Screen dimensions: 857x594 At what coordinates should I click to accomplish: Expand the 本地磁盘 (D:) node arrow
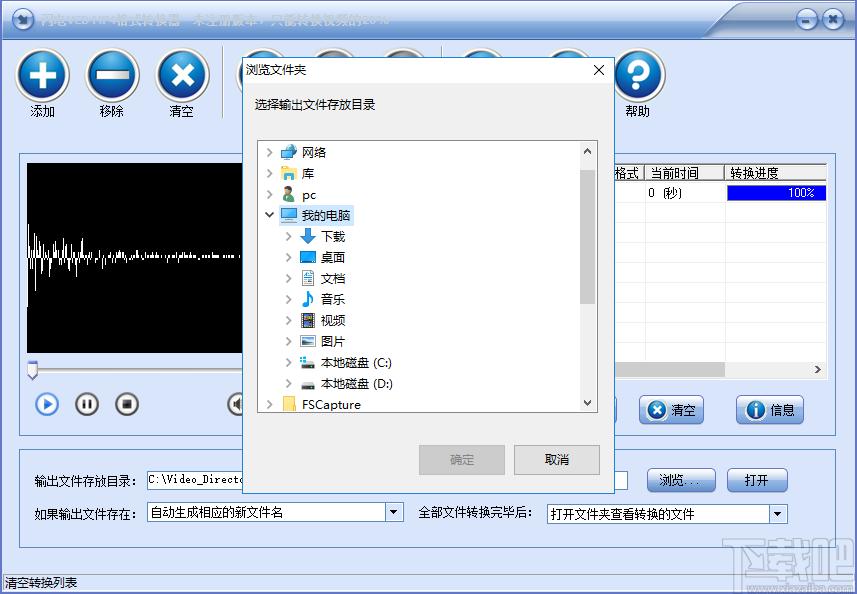[x=289, y=384]
